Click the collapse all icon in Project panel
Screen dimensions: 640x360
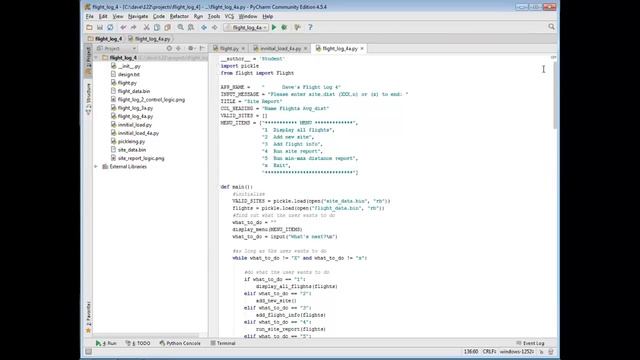pyautogui.click(x=178, y=48)
